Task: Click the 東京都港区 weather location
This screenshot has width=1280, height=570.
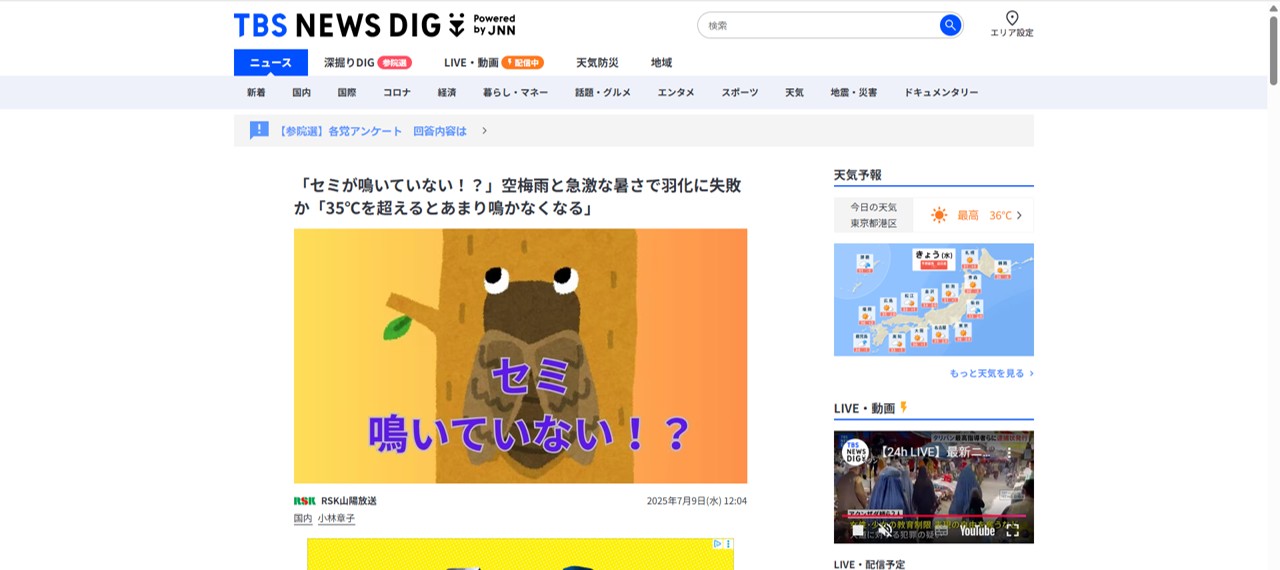Action: pyautogui.click(x=874, y=223)
